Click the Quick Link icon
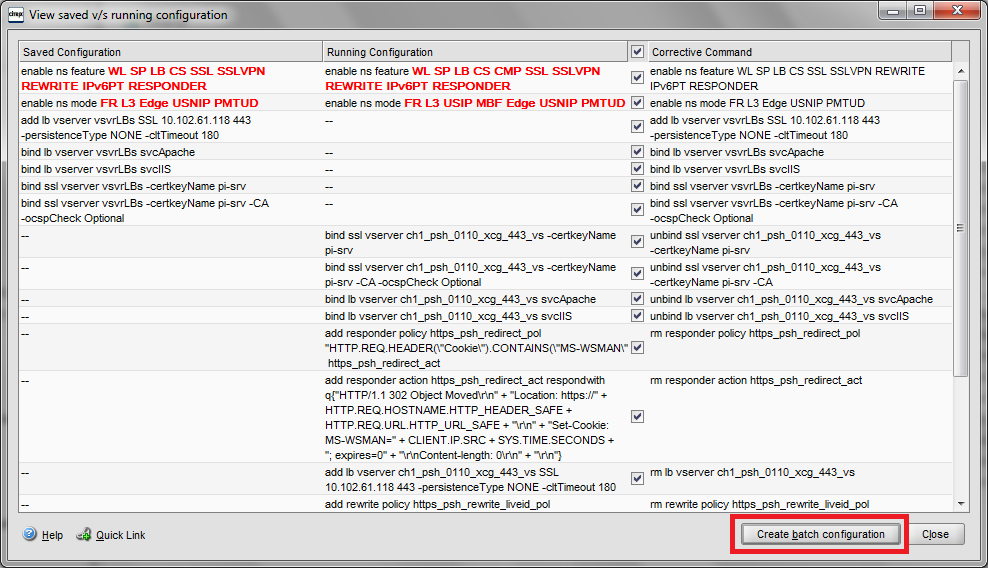 tap(84, 535)
